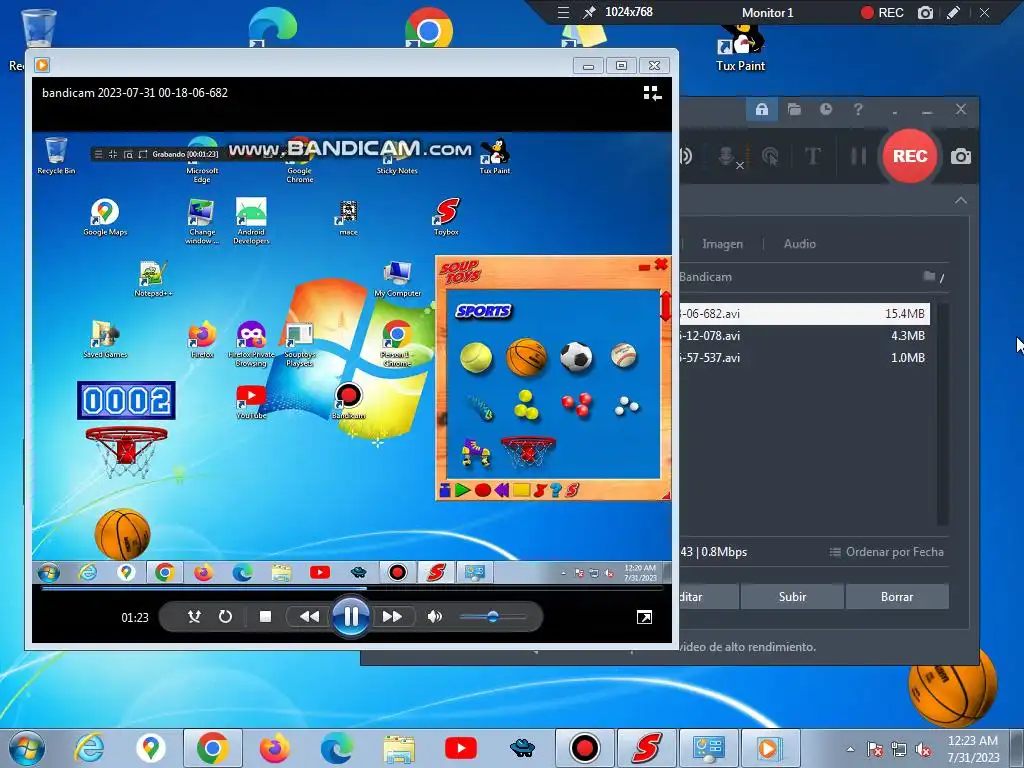Open Firefox from the taskbar
1024x768 pixels.
[x=274, y=748]
